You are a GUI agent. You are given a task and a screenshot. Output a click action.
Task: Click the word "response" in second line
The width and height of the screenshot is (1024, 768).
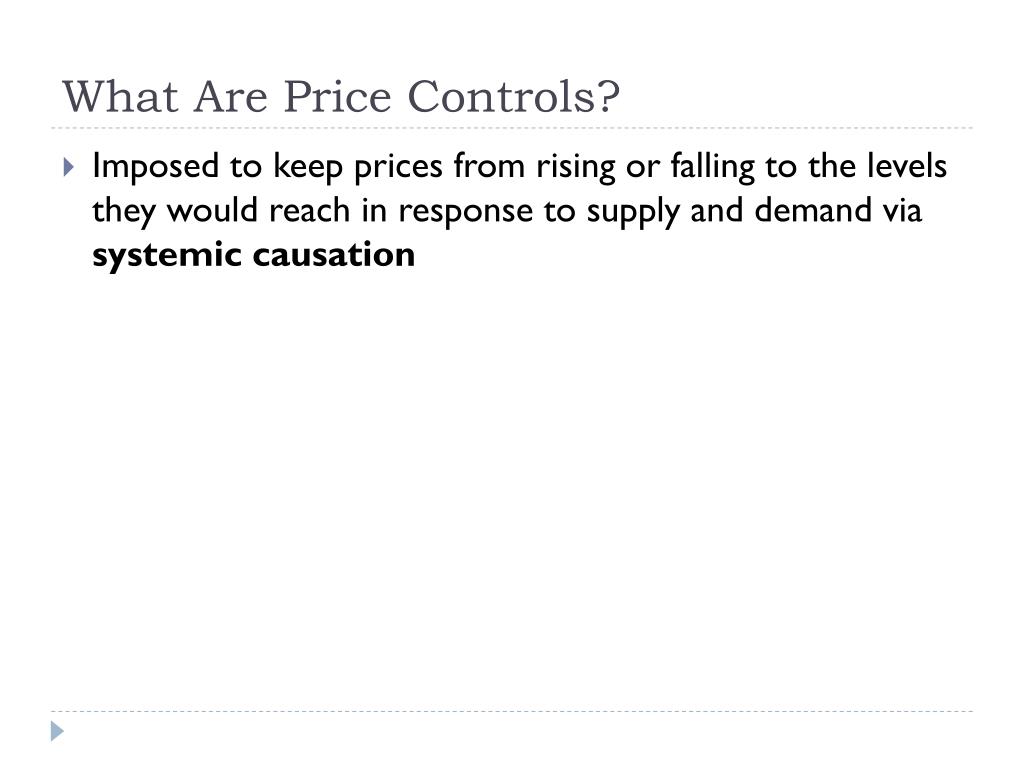pyautogui.click(x=465, y=212)
